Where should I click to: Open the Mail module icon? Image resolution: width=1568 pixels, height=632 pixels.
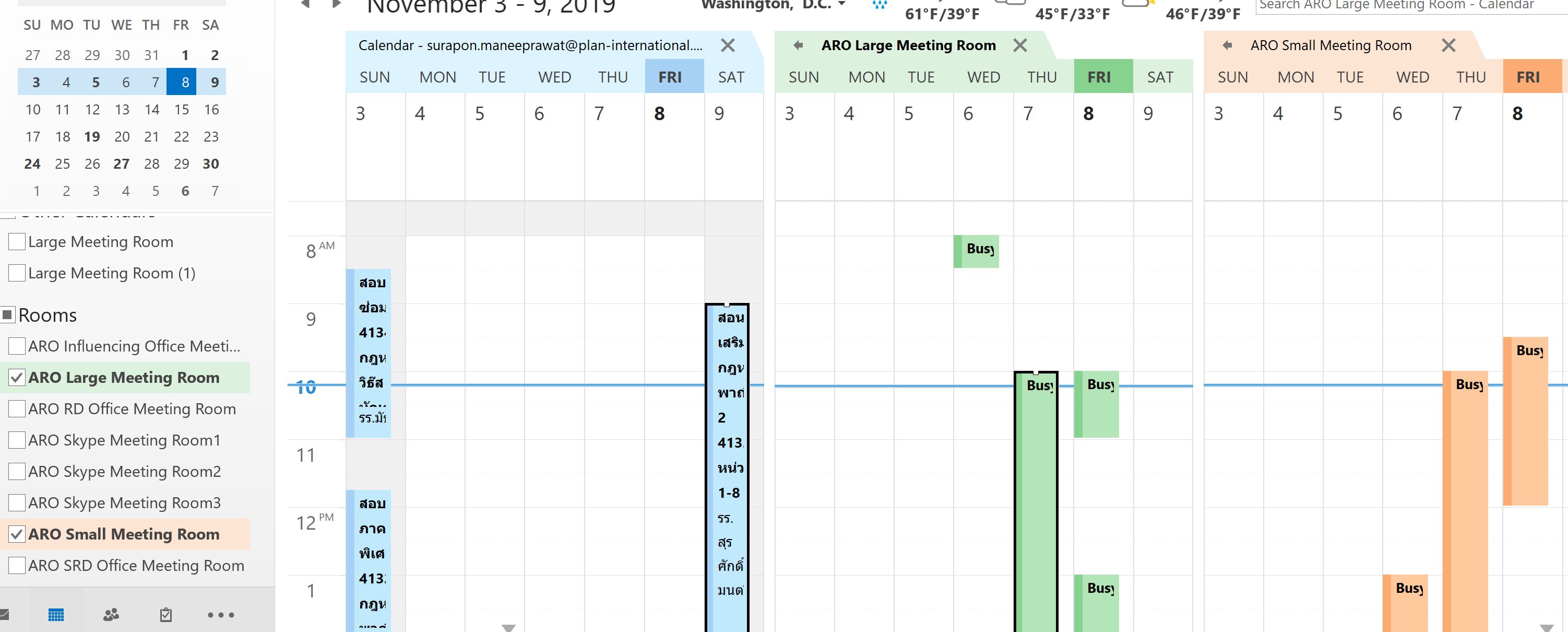tap(3, 614)
